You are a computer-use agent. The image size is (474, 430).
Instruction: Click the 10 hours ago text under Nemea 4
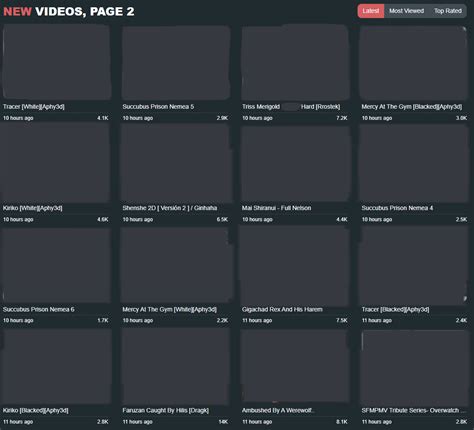pyautogui.click(x=377, y=219)
